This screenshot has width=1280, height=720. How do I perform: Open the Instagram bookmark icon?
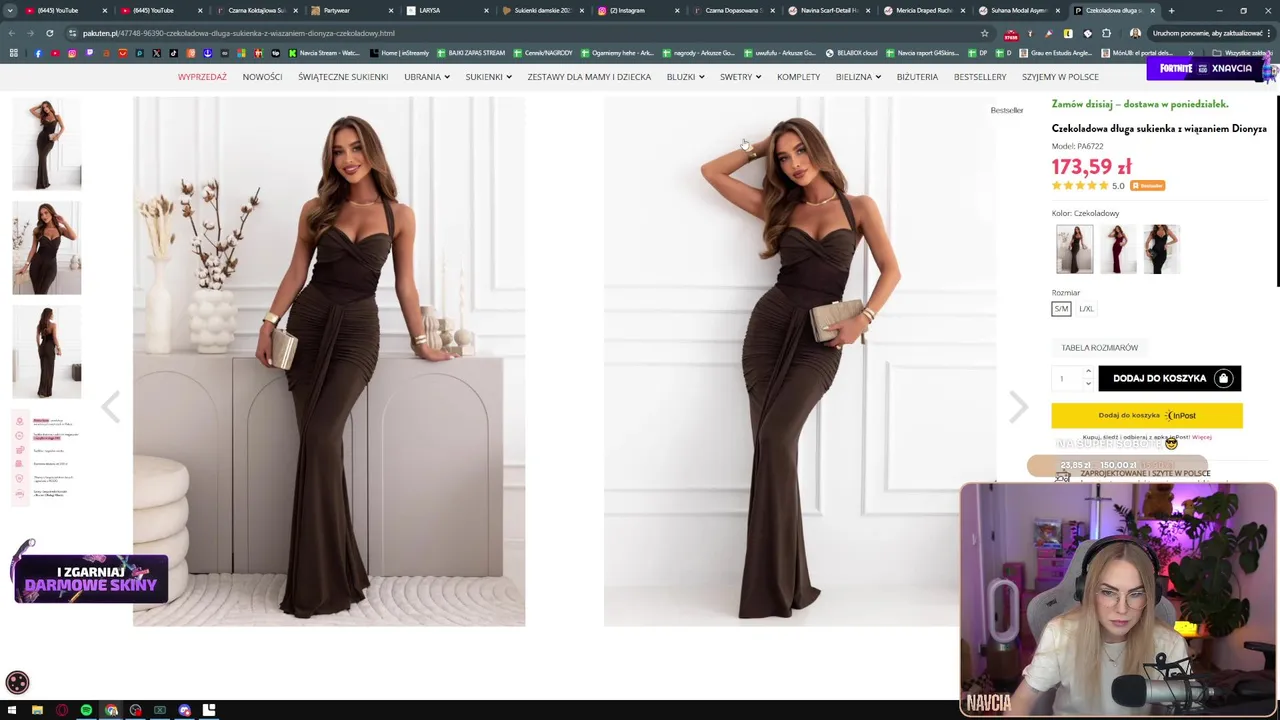(x=72, y=53)
